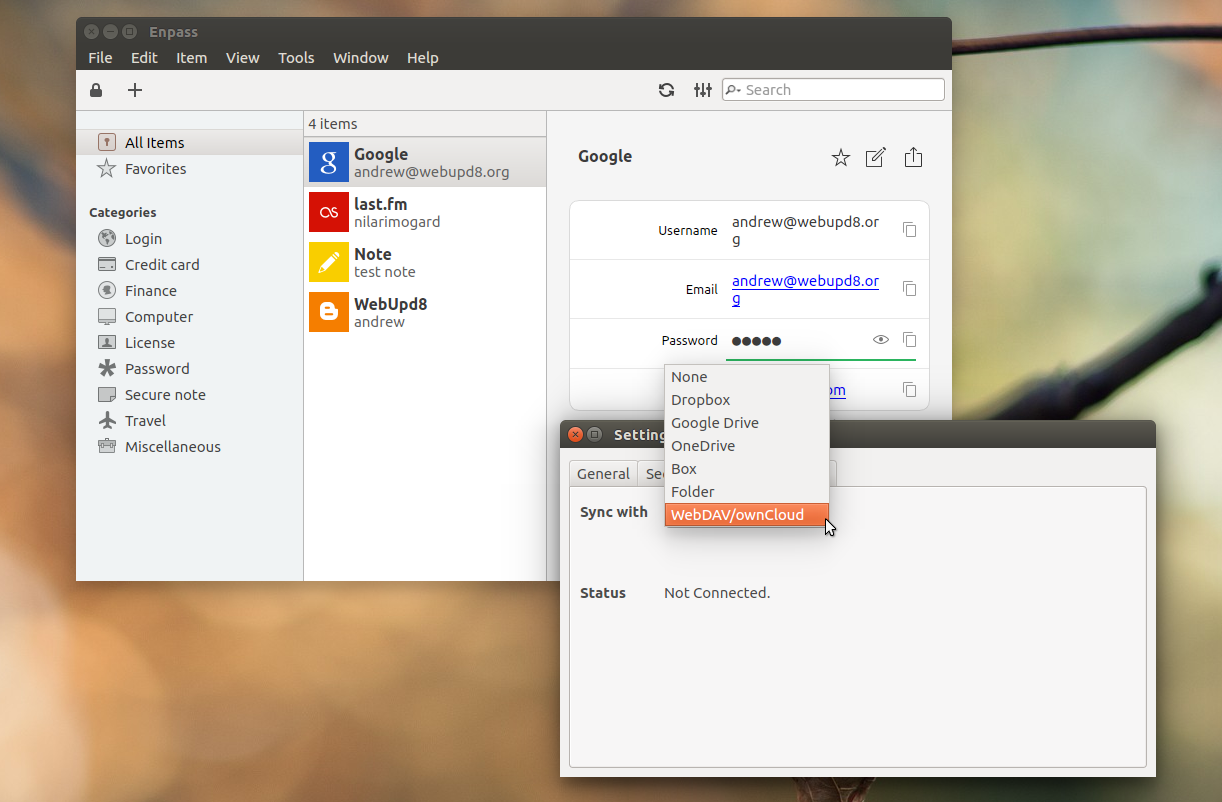Screen dimensions: 1222x802
Task: Select Note test note list entry
Action: coord(425,262)
